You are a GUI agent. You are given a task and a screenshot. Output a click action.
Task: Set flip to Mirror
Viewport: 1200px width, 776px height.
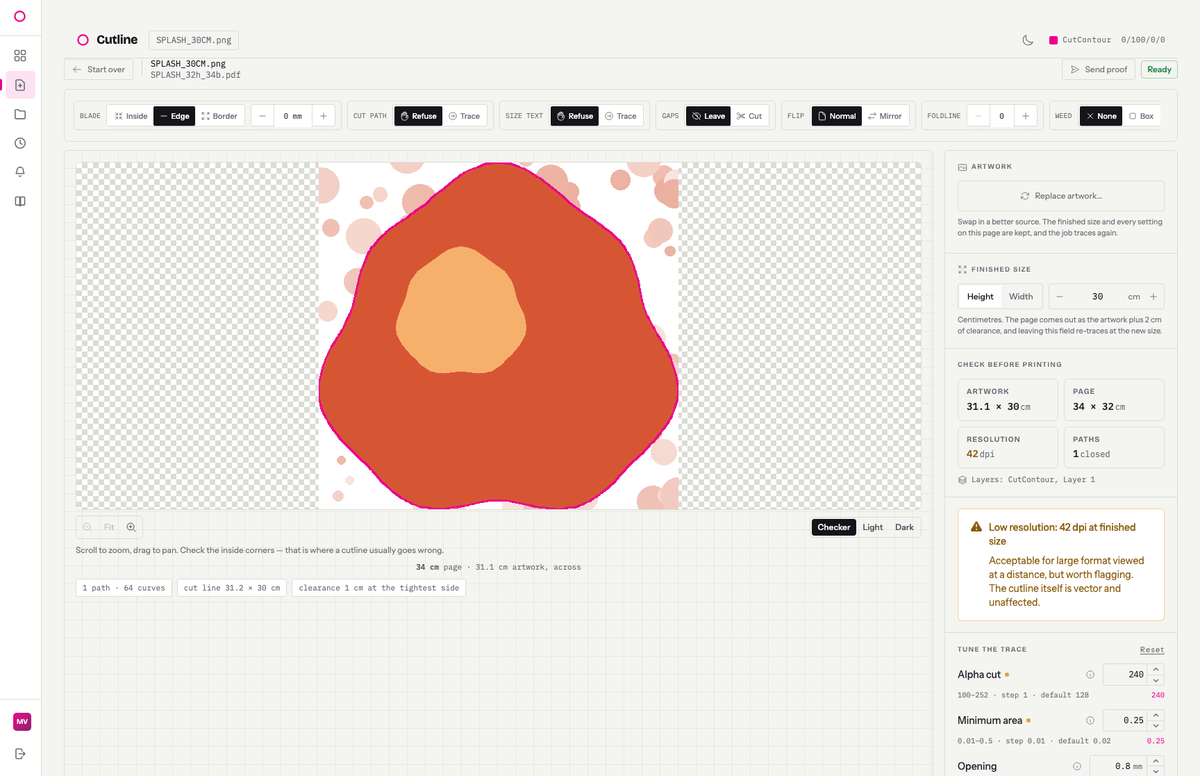[884, 116]
